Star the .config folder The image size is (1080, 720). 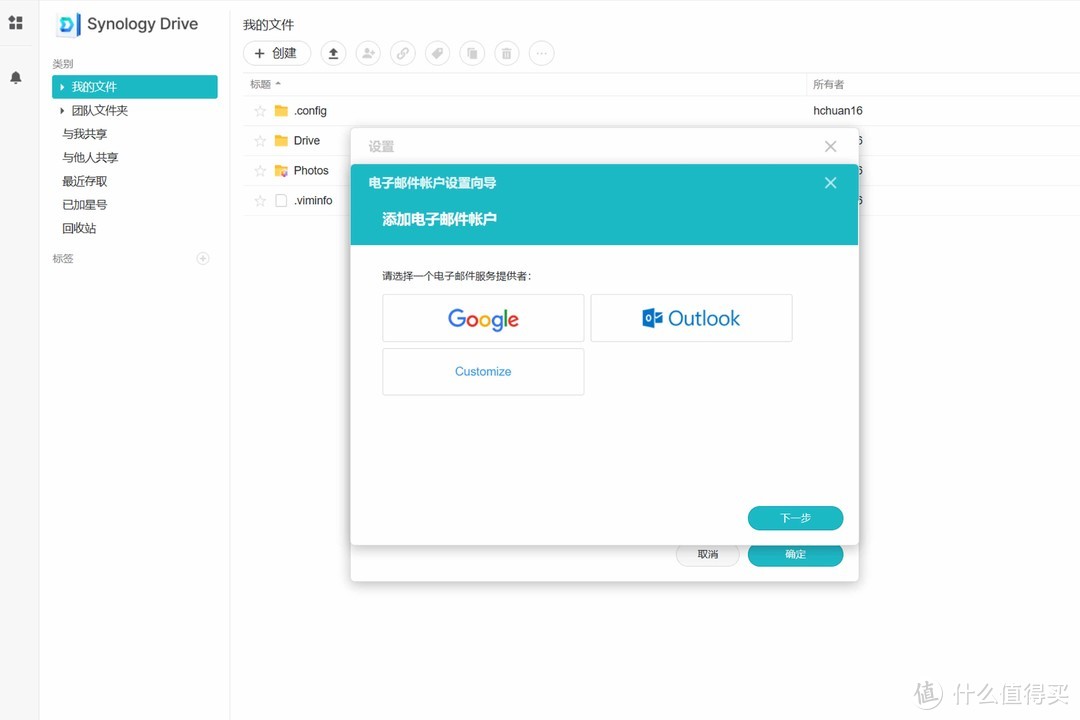tap(260, 111)
